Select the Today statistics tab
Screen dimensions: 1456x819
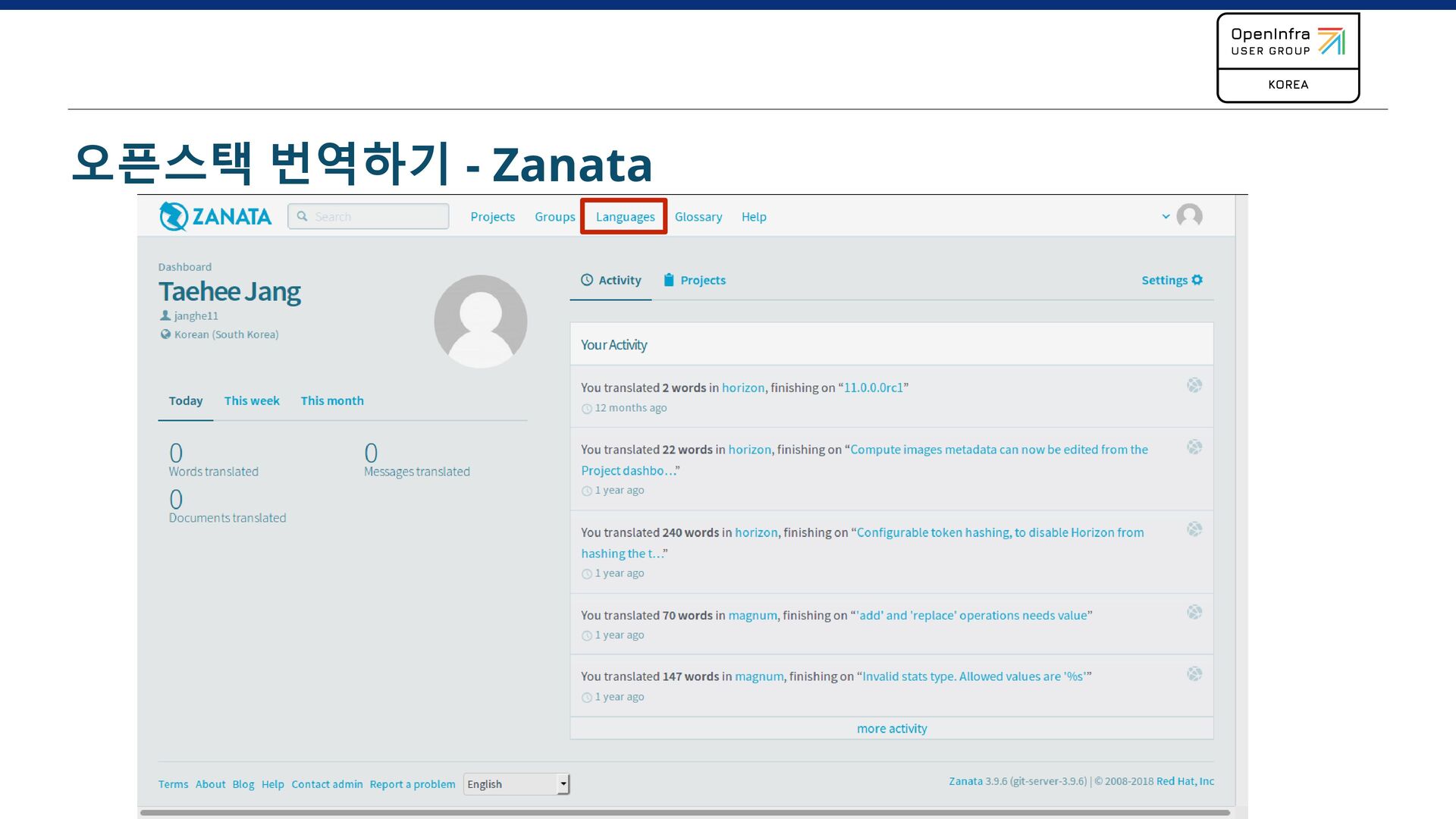pos(186,401)
